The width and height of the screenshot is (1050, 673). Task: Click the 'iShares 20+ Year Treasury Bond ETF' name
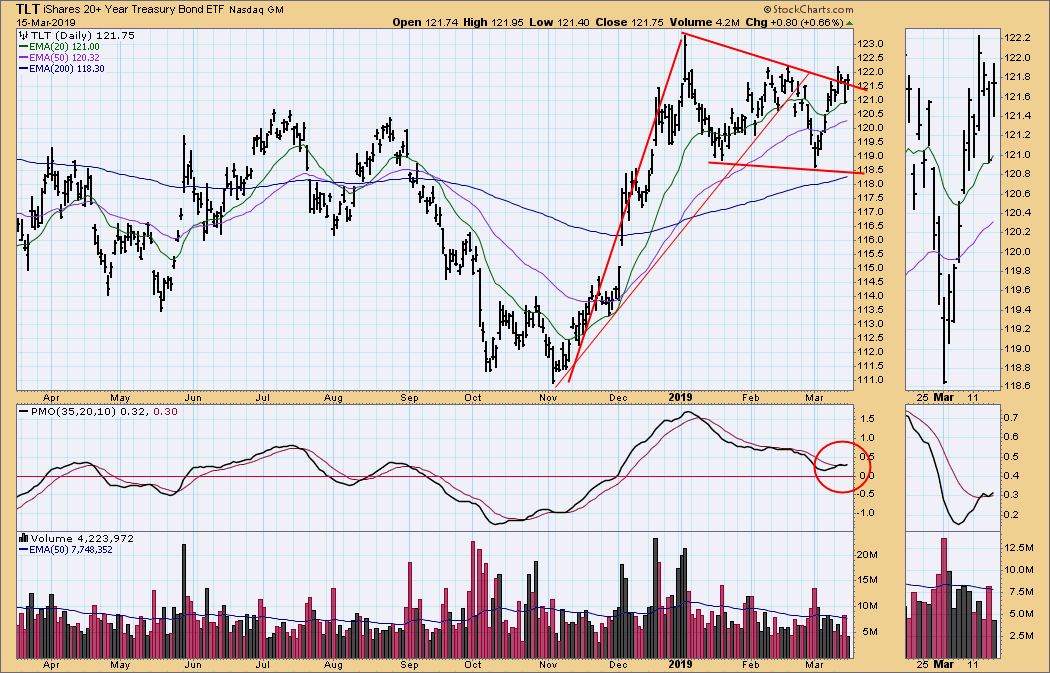135,10
